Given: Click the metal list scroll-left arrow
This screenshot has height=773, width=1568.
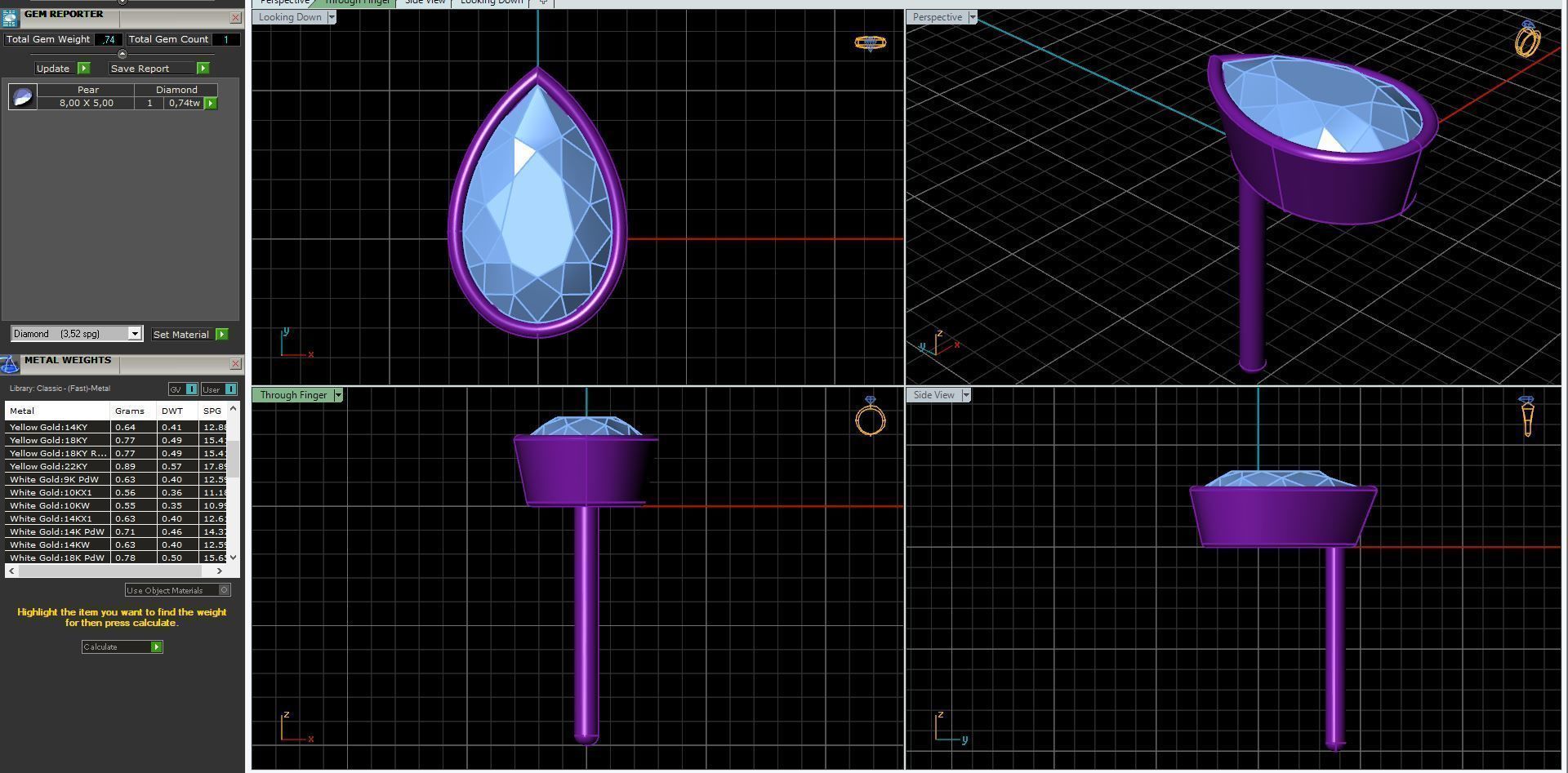Looking at the screenshot, I should pos(10,571).
